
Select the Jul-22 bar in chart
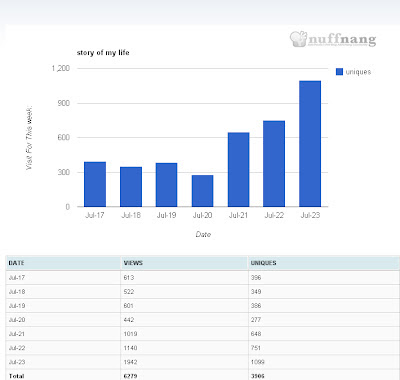274,164
